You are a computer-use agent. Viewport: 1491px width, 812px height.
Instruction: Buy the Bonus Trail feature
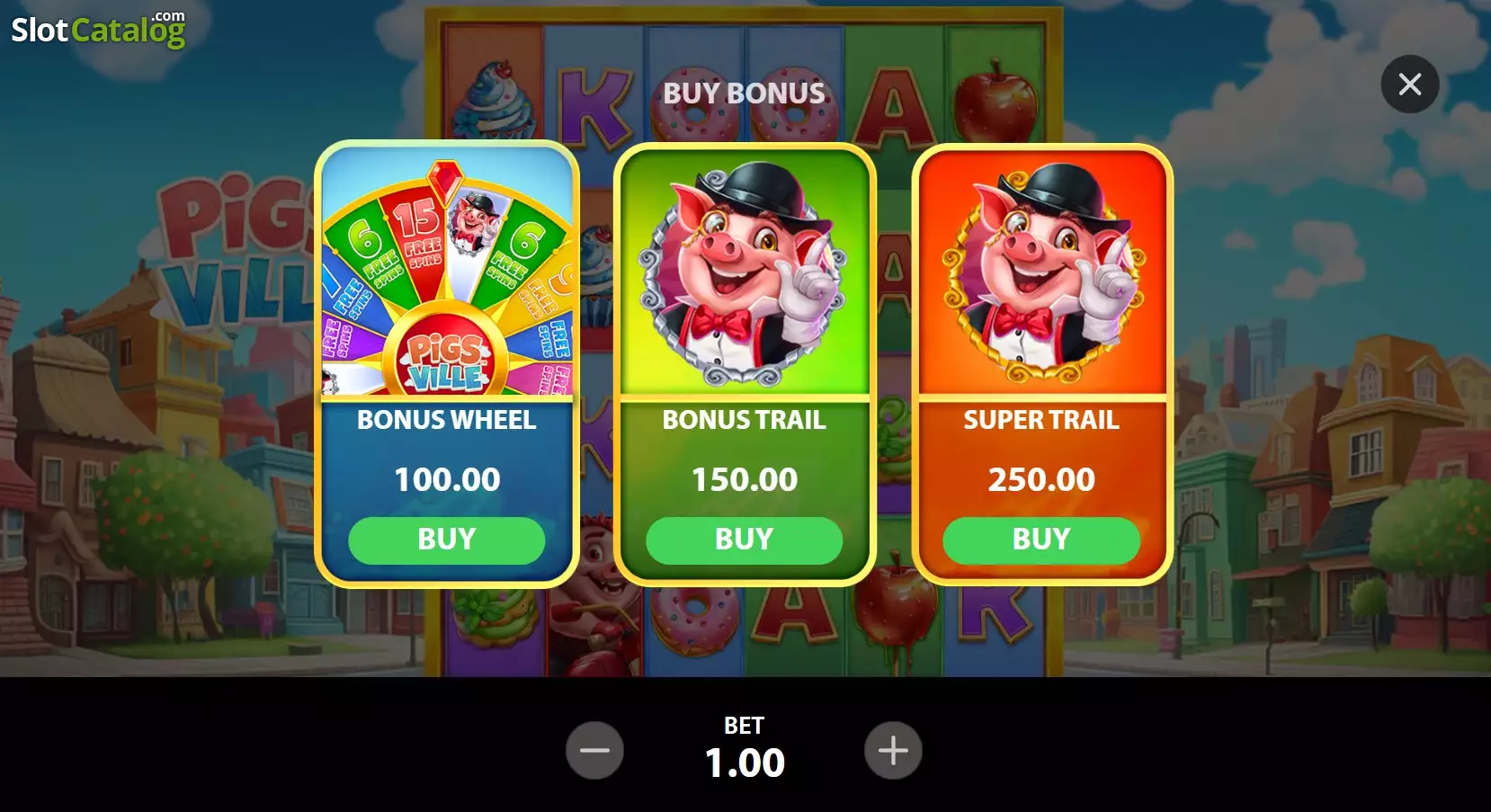[744, 540]
